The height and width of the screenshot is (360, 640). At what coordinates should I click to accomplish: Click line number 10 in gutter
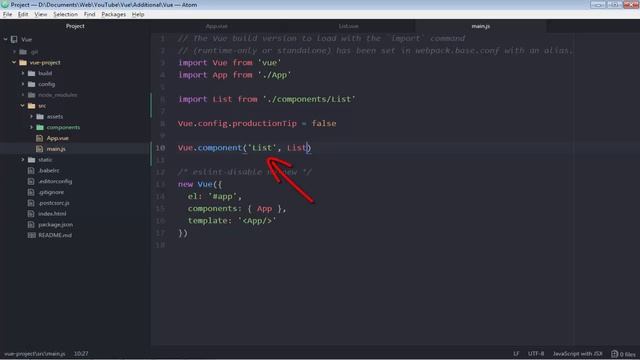coord(160,148)
